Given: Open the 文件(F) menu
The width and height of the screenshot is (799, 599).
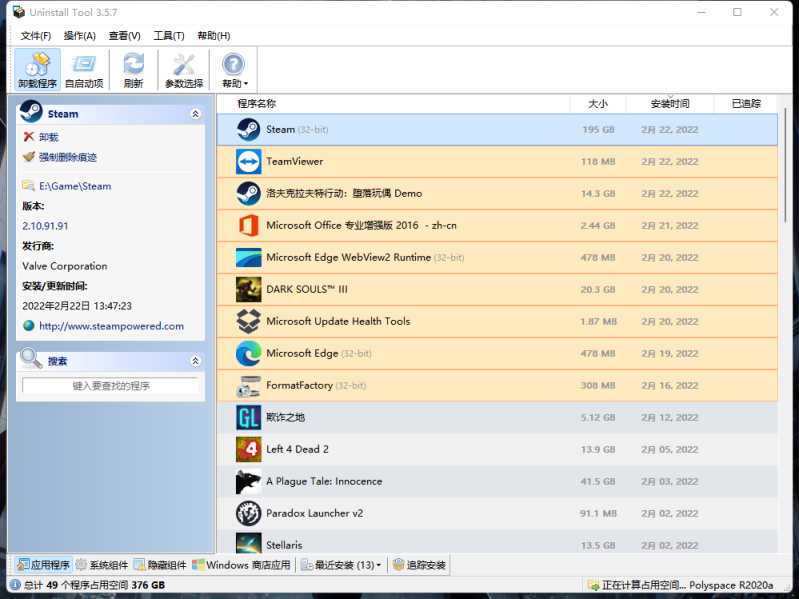Looking at the screenshot, I should click(x=36, y=36).
